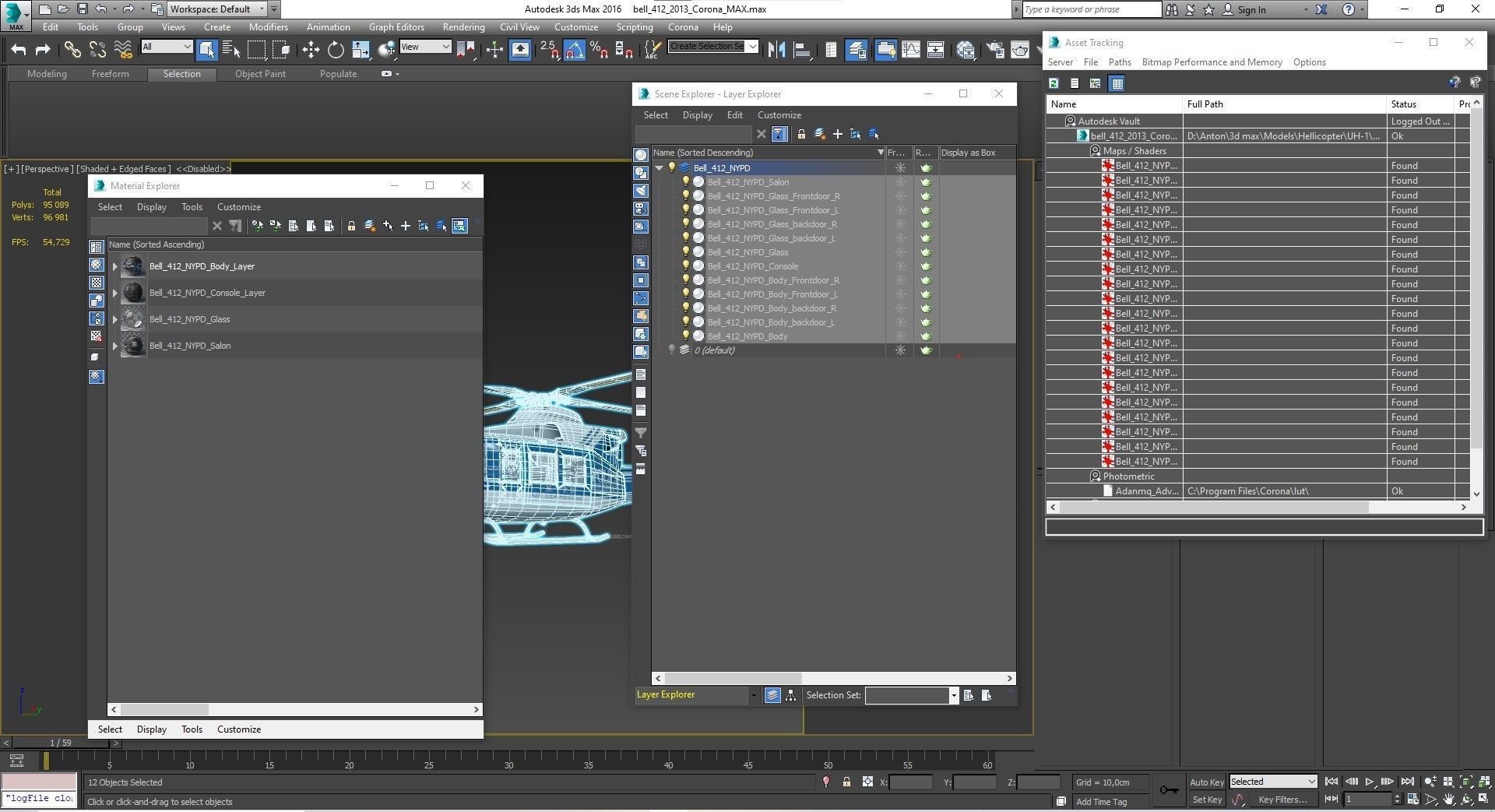Toggle Display Lights filter in Layer Explorer

[641, 191]
